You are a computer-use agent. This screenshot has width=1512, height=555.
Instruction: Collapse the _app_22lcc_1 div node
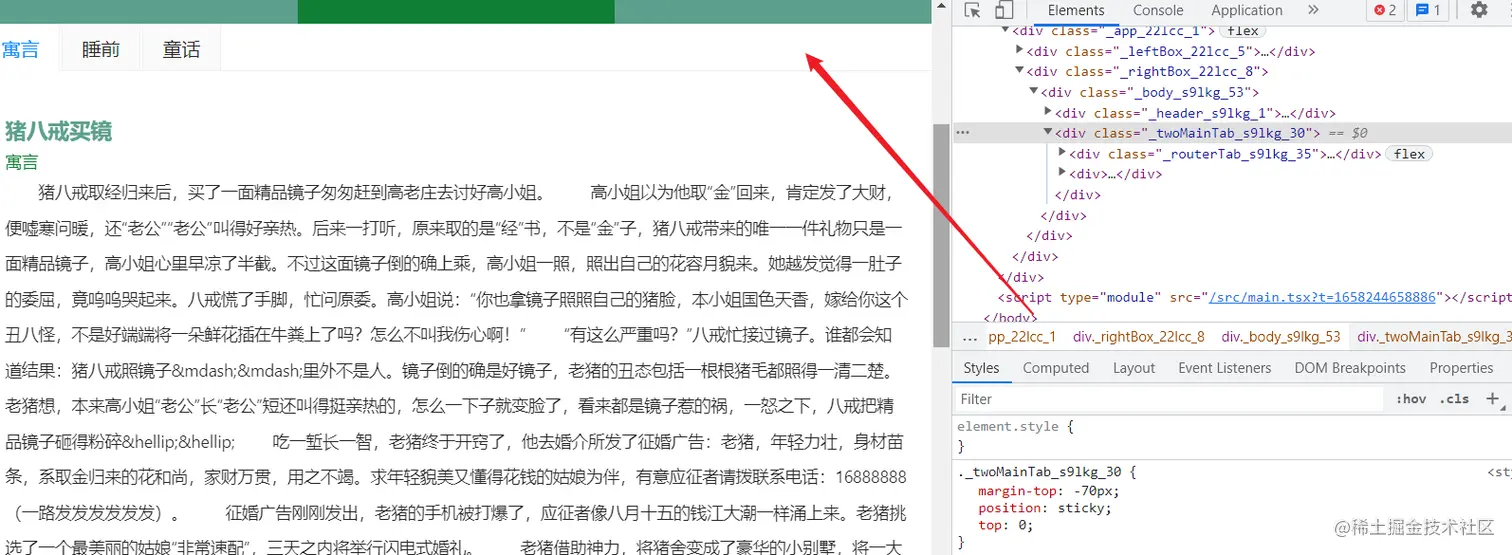[1006, 31]
